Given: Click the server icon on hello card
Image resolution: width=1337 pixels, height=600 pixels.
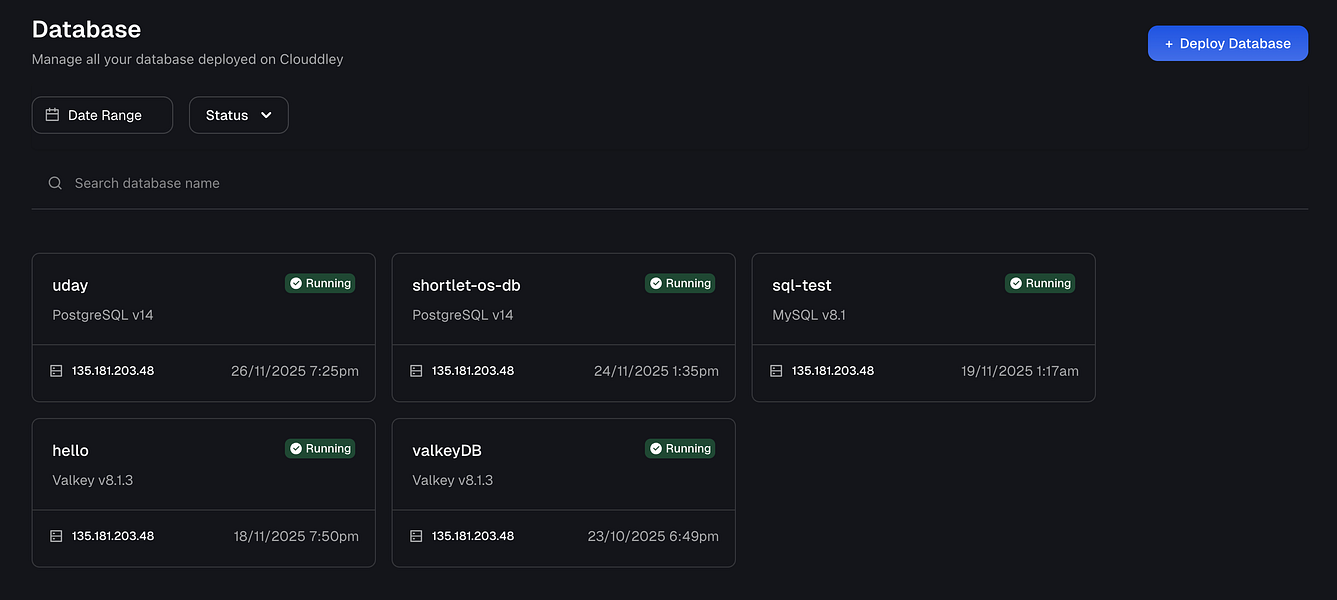Looking at the screenshot, I should tap(56, 536).
